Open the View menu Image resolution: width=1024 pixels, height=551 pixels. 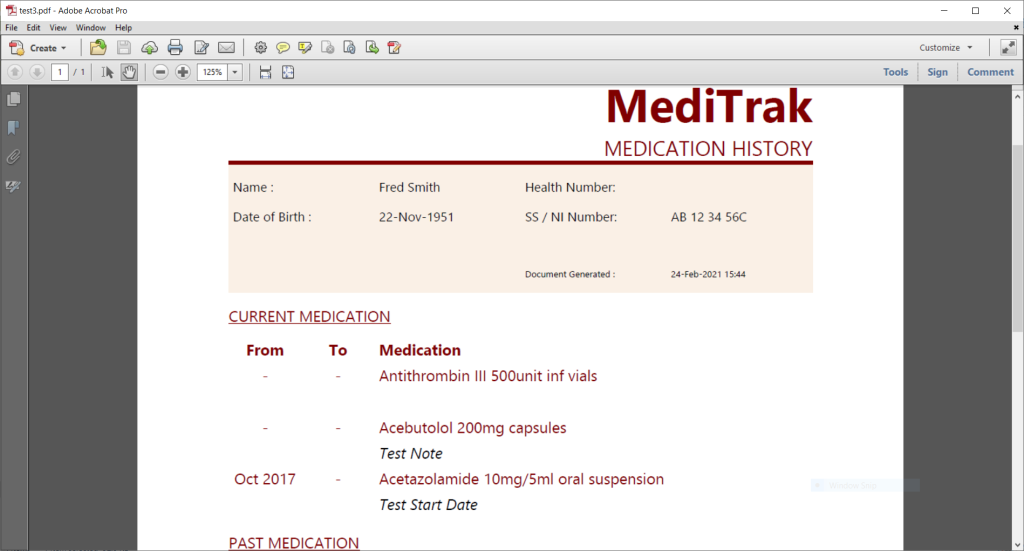click(58, 27)
